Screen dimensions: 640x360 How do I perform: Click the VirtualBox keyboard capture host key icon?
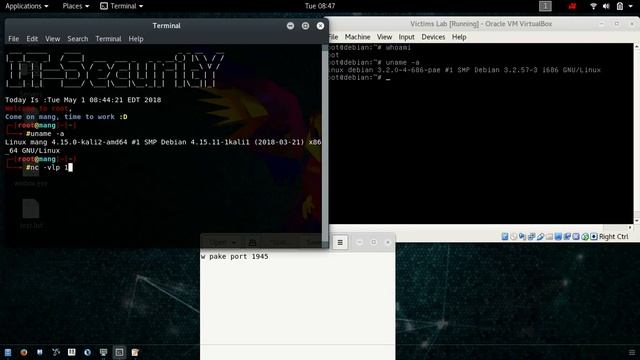[594, 237]
